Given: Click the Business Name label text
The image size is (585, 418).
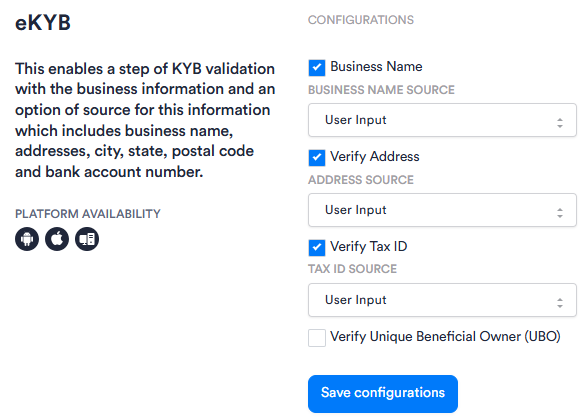Looking at the screenshot, I should (x=376, y=67).
